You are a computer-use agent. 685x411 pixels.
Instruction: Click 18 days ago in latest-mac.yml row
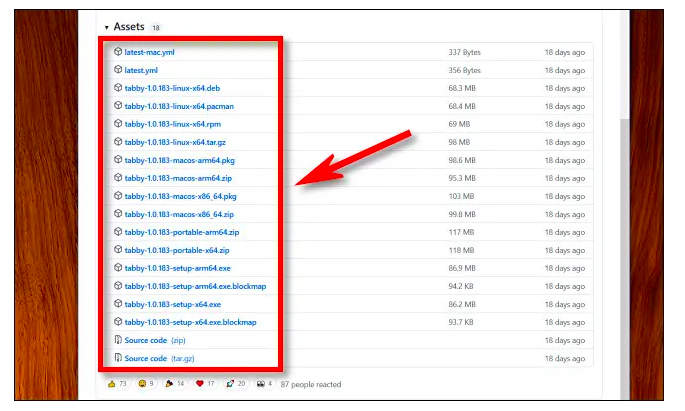coord(564,52)
